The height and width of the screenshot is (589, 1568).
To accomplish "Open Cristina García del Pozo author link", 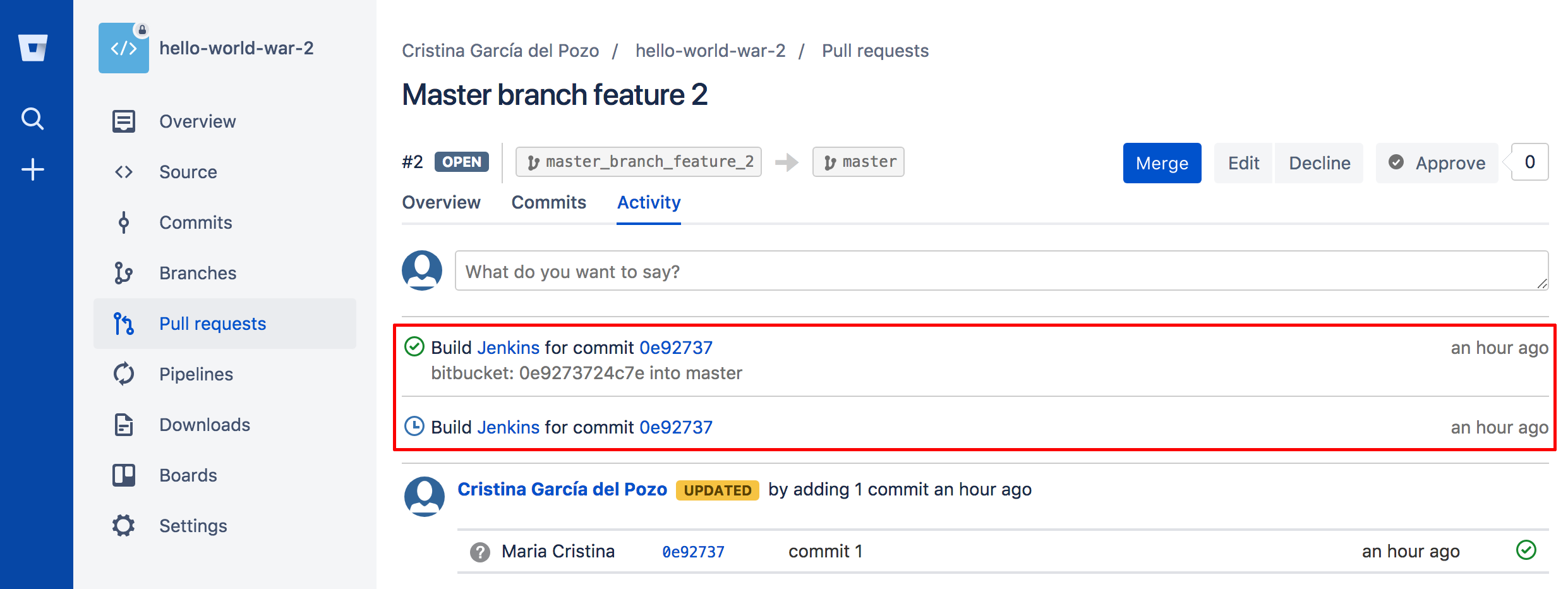I will [562, 489].
